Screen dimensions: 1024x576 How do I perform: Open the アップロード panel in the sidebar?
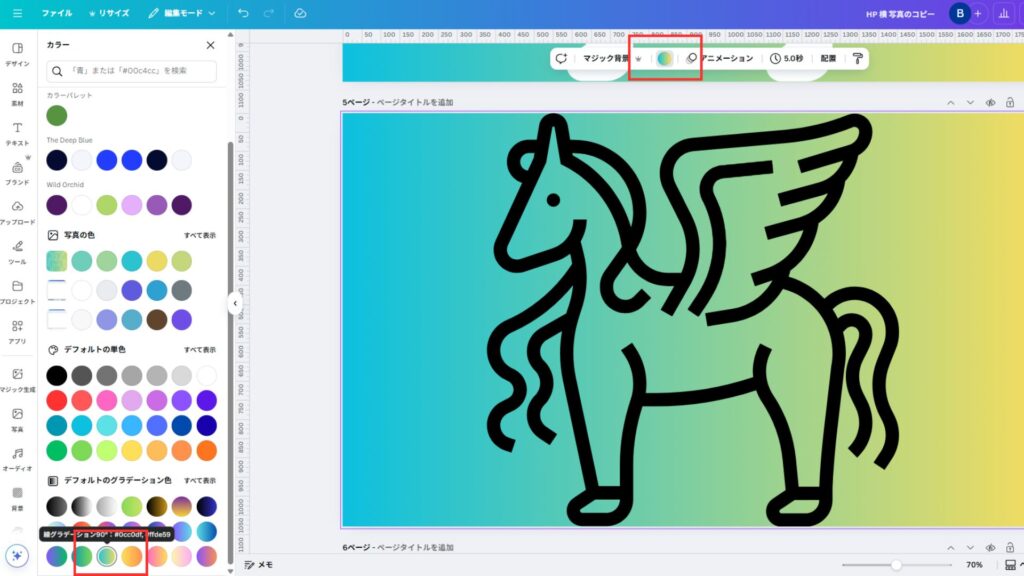[17, 212]
